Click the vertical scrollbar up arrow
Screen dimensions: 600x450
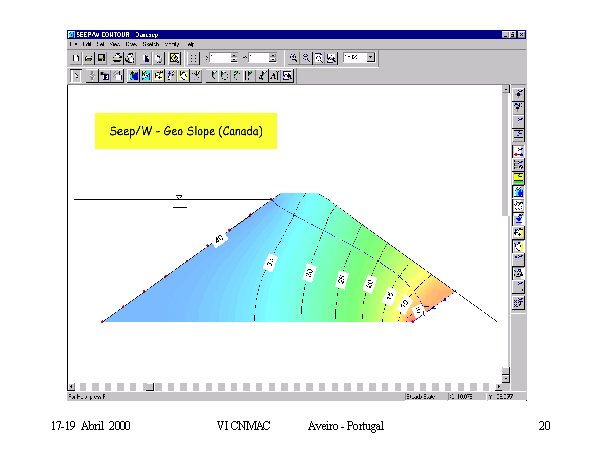click(x=504, y=90)
